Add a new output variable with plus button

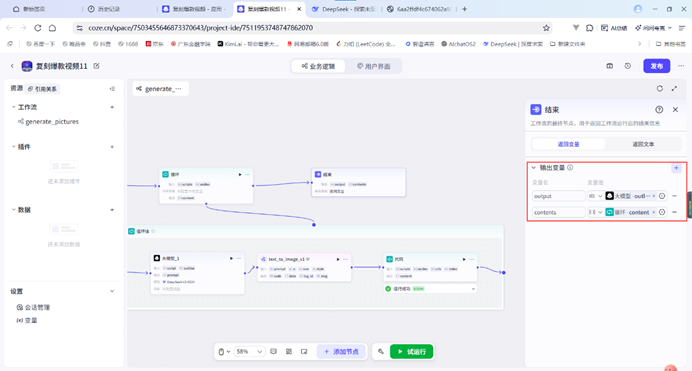pyautogui.click(x=676, y=168)
